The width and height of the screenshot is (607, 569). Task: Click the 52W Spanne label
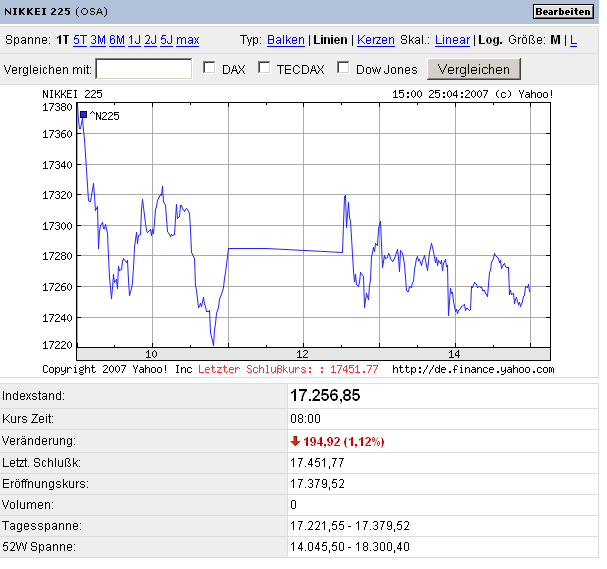coord(39,547)
